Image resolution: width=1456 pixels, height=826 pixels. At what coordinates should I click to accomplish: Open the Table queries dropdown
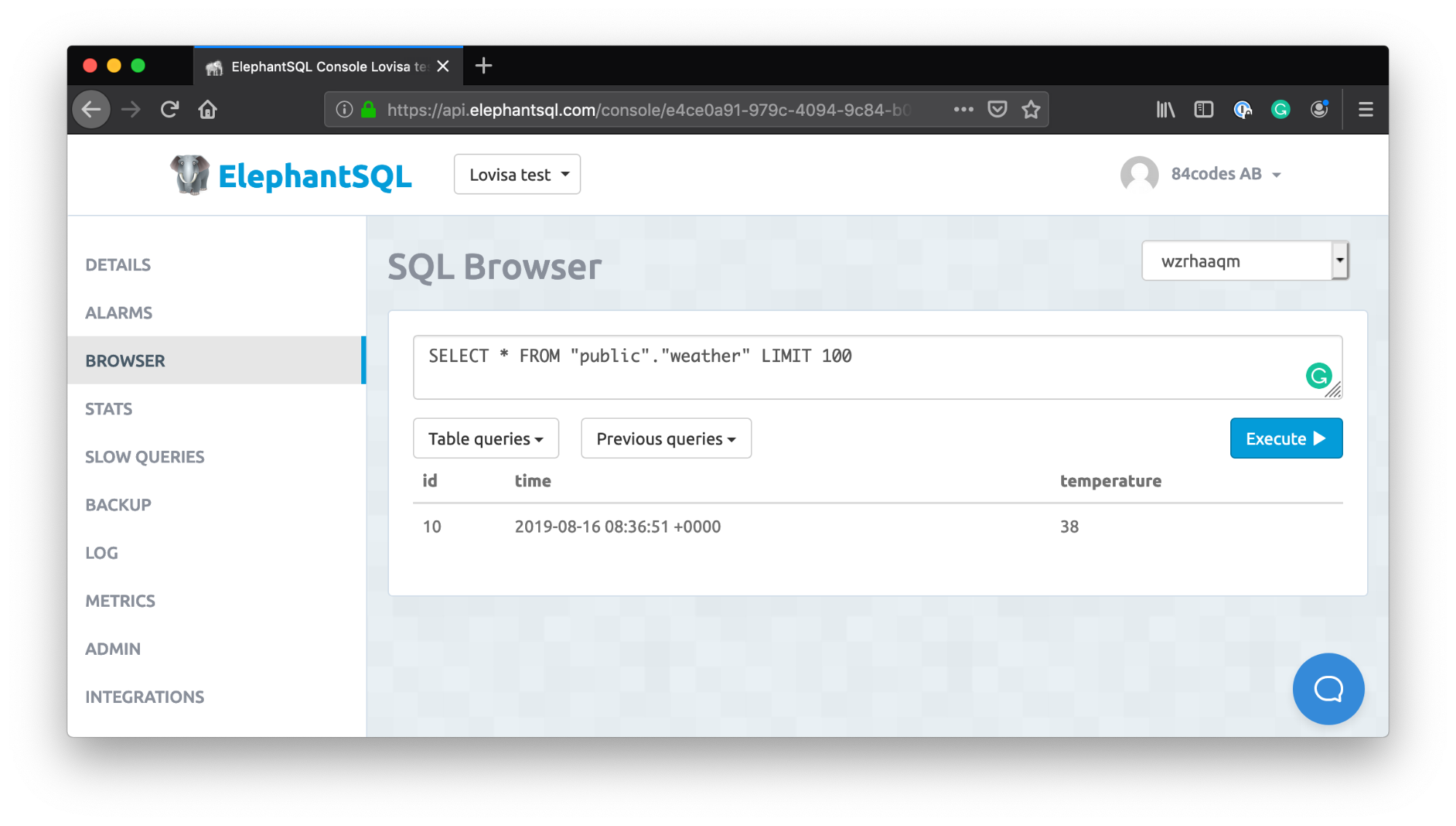point(486,438)
